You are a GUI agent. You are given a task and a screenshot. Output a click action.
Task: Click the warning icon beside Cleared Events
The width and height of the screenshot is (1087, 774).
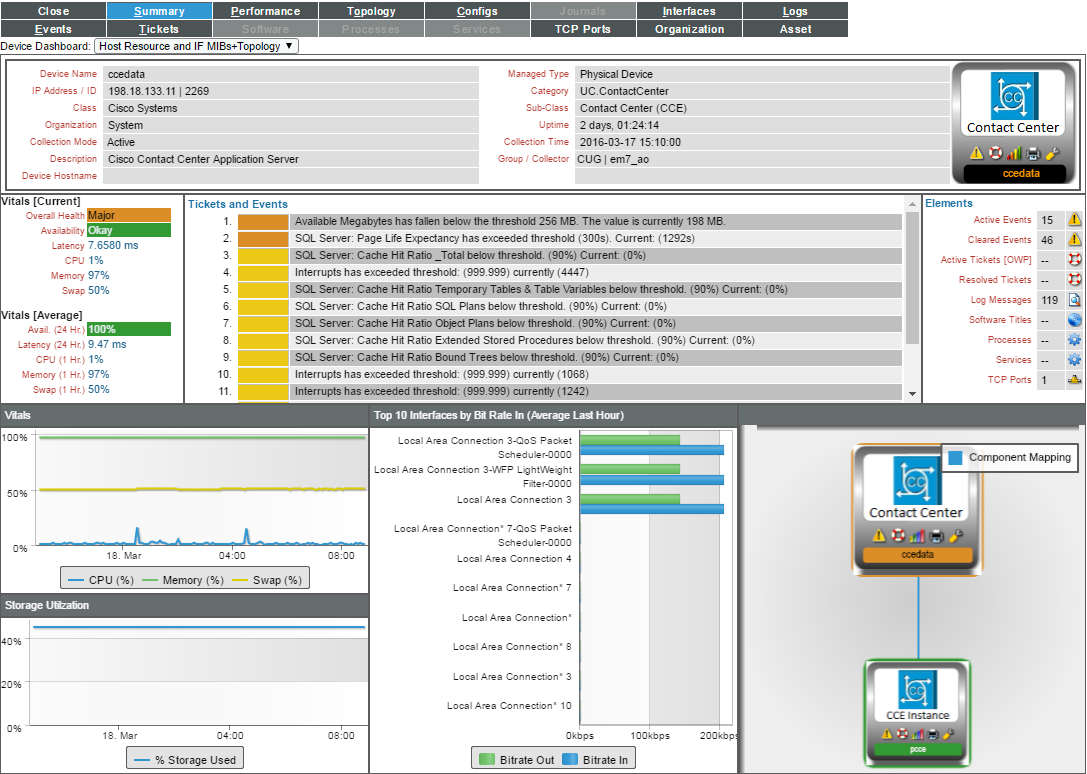click(1075, 240)
